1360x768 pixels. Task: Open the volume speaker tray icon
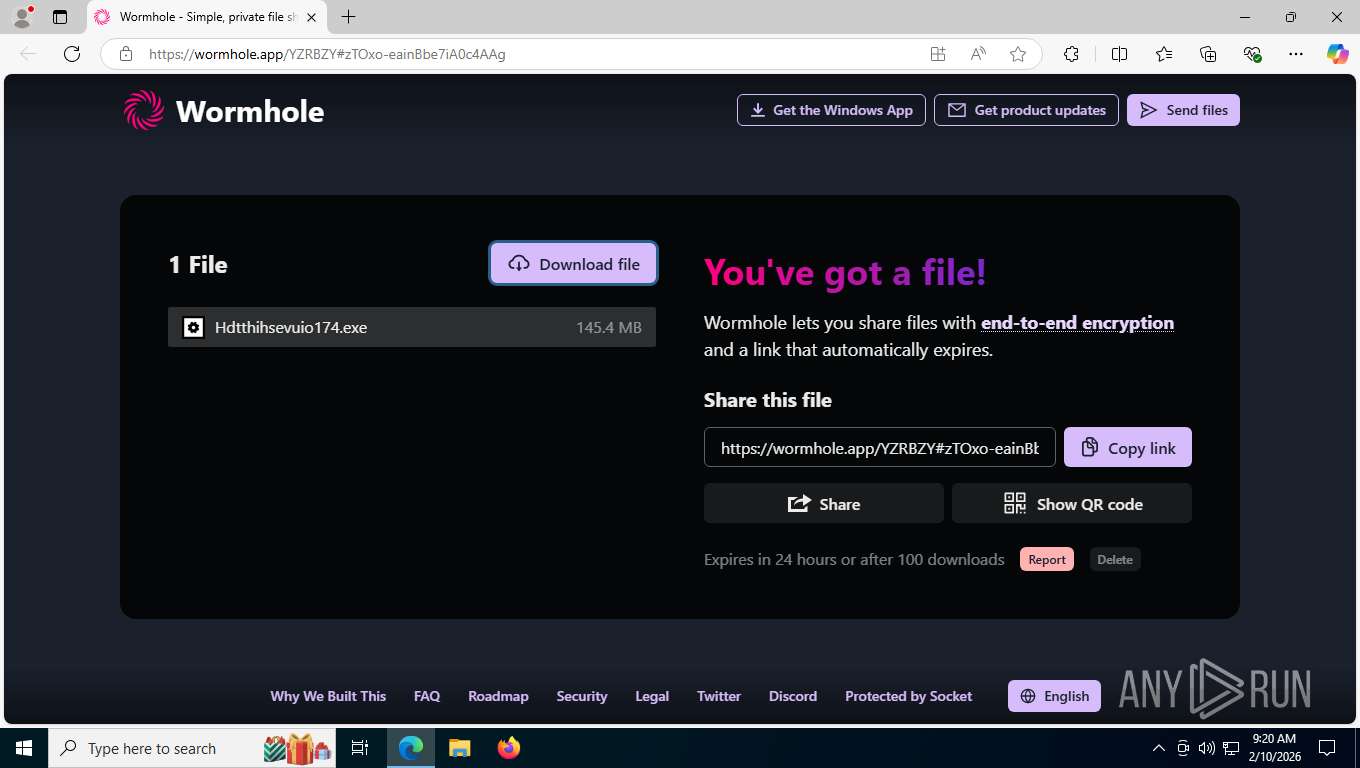[x=1206, y=748]
